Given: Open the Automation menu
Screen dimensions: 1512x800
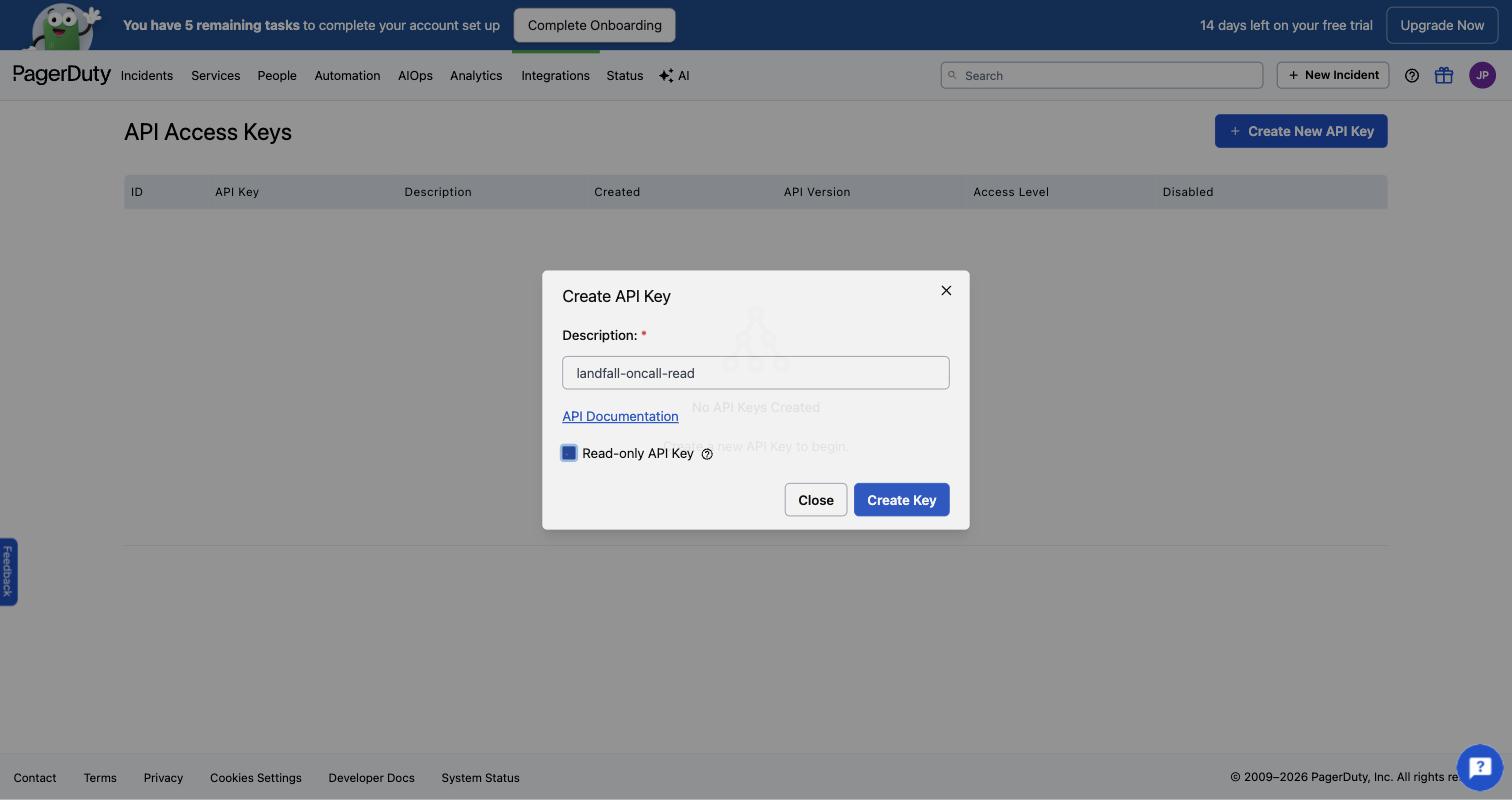Looking at the screenshot, I should pyautogui.click(x=347, y=76).
